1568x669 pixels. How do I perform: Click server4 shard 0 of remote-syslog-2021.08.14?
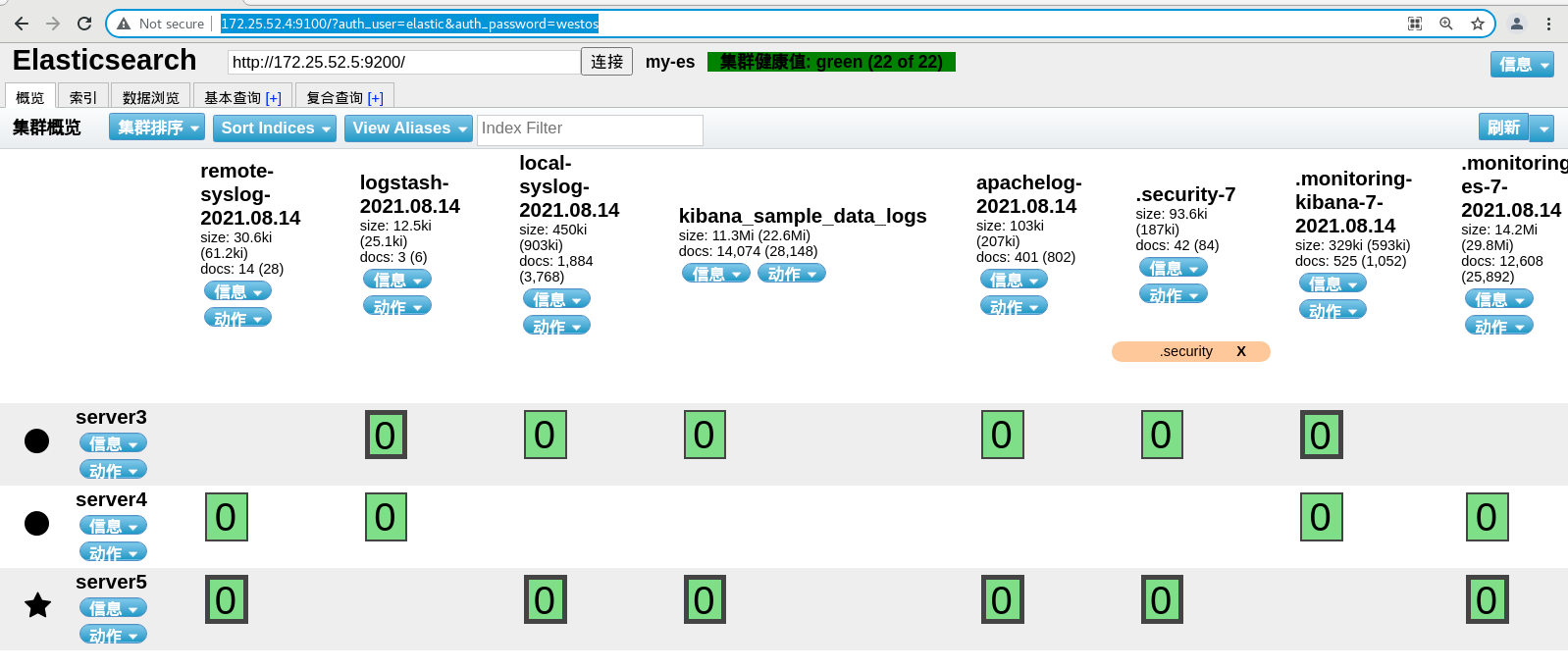coord(227,517)
